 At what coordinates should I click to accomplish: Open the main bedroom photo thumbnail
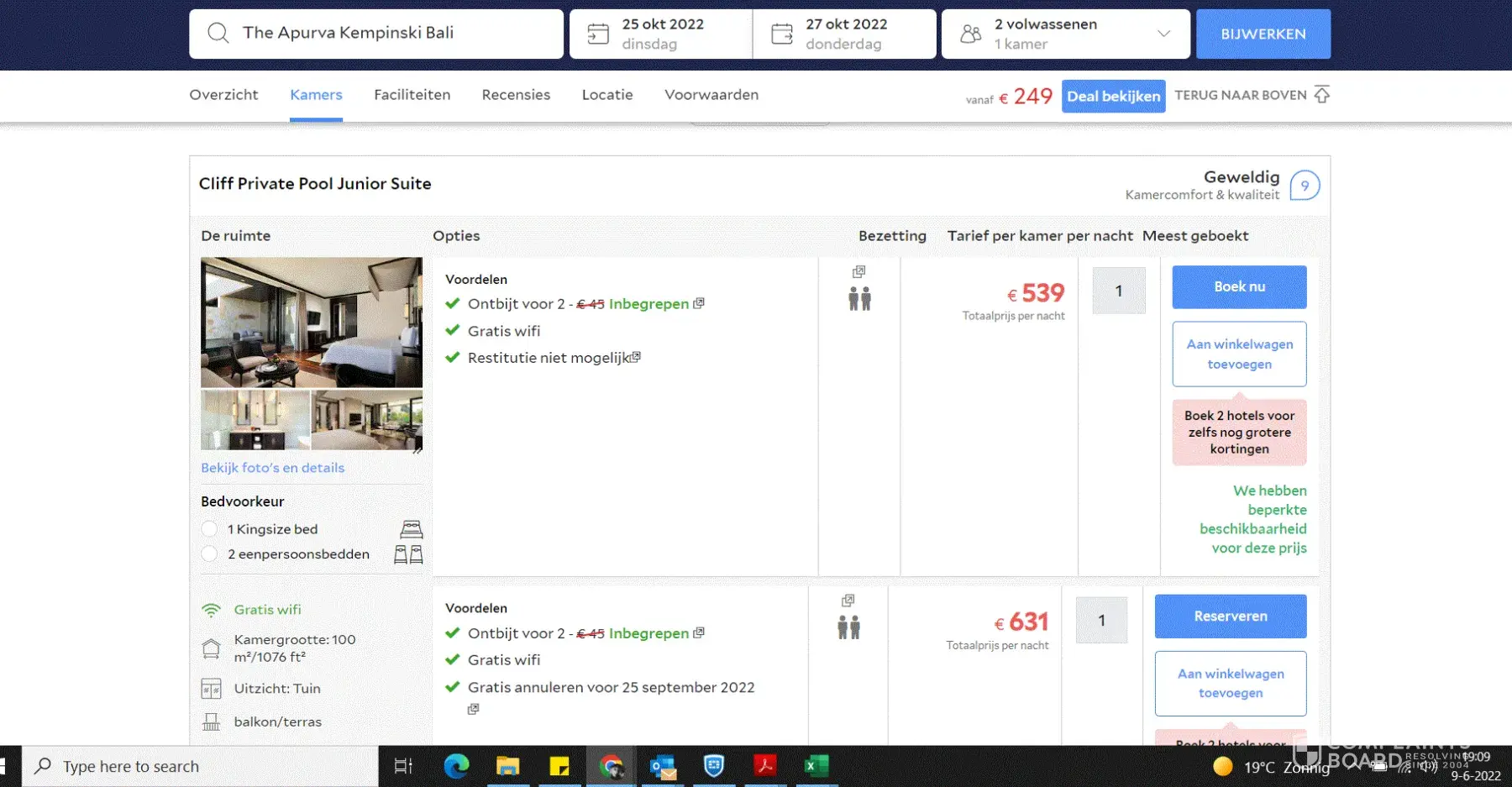click(x=312, y=323)
